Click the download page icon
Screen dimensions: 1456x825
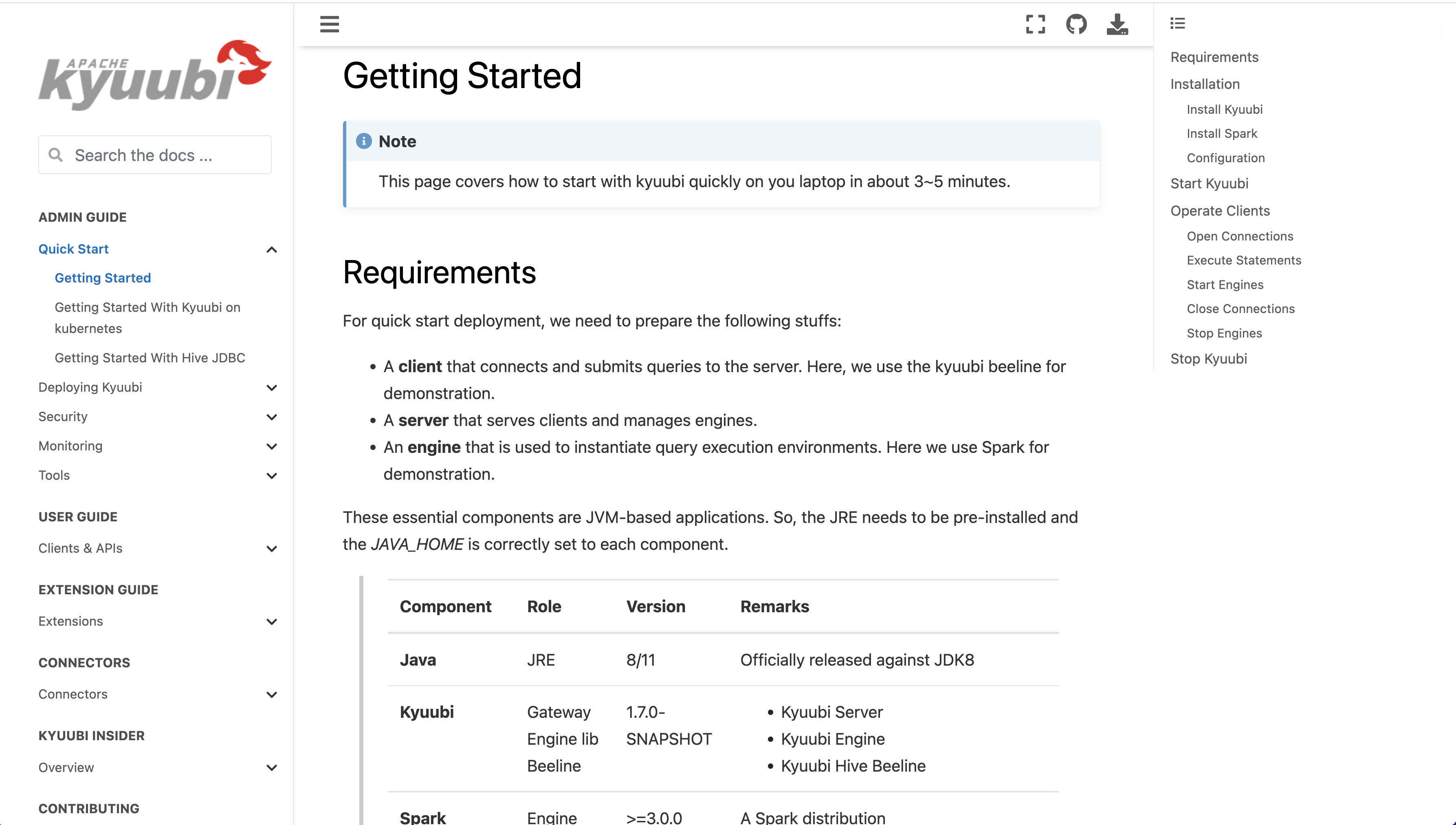[x=1117, y=24]
